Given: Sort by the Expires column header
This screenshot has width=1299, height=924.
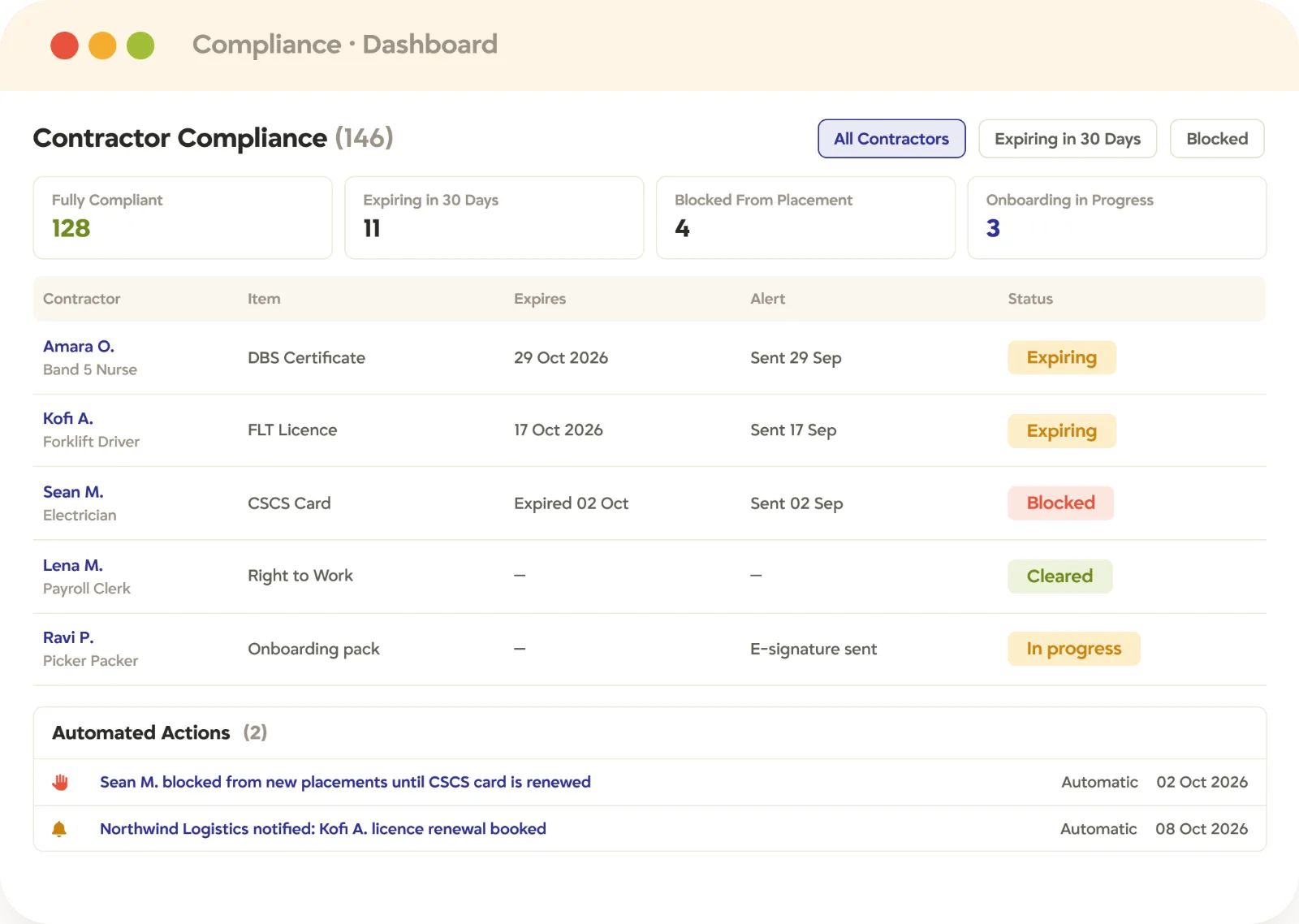Looking at the screenshot, I should [x=540, y=299].
